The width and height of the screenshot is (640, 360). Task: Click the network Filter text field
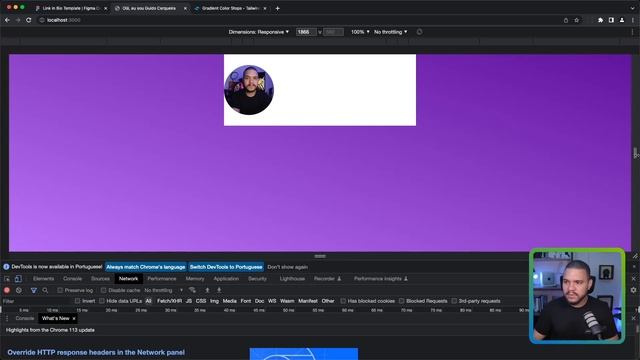click(37, 301)
